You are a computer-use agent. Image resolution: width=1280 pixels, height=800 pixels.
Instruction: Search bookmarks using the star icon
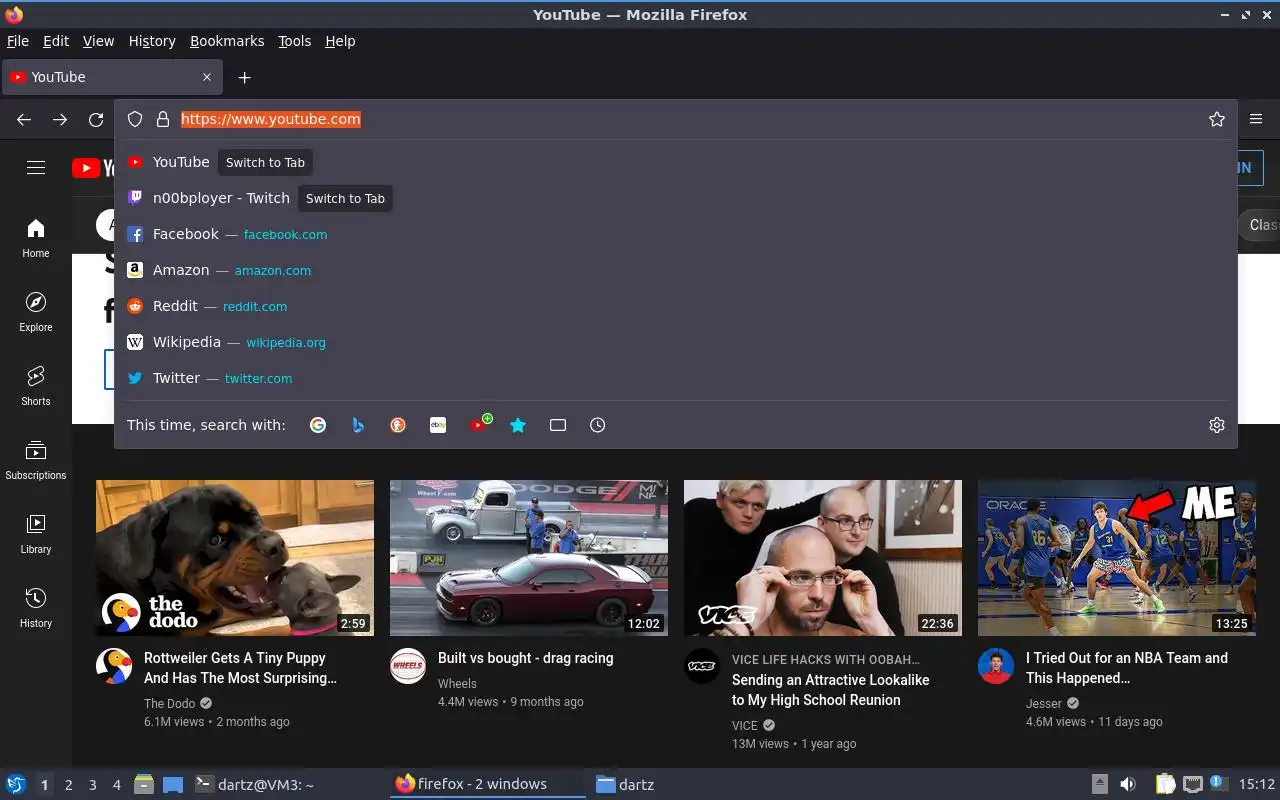[518, 425]
